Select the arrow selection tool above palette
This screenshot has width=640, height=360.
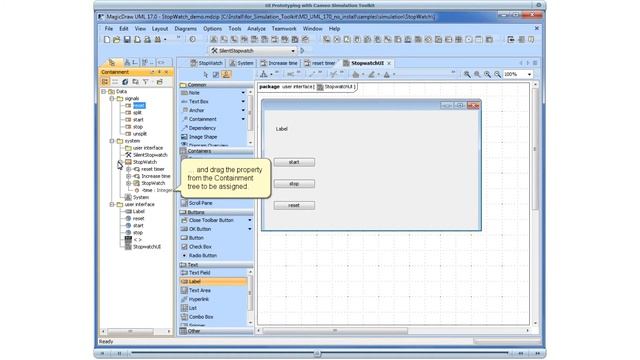pos(205,74)
